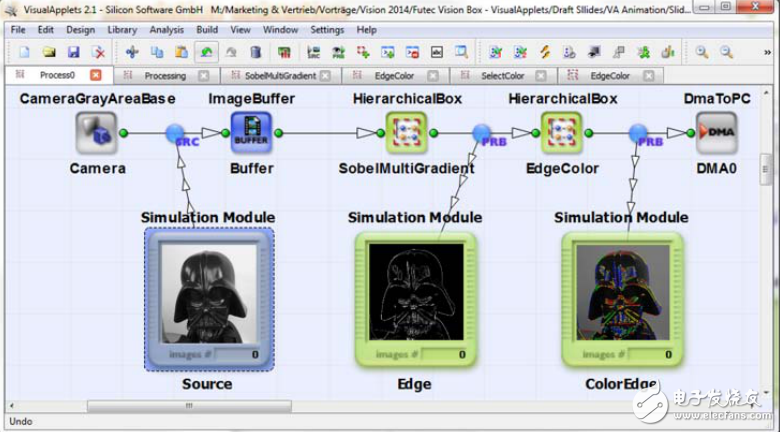The height and width of the screenshot is (432, 780).
Task: Switch to the Processing tab
Action: click(x=165, y=75)
